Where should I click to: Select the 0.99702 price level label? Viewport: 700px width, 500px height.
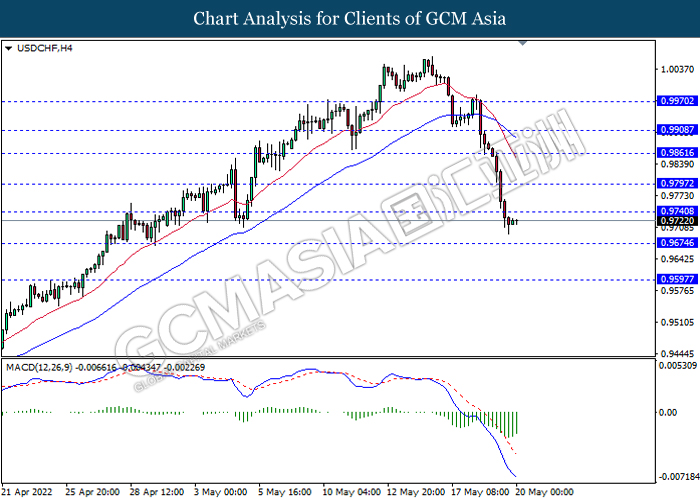(x=677, y=101)
